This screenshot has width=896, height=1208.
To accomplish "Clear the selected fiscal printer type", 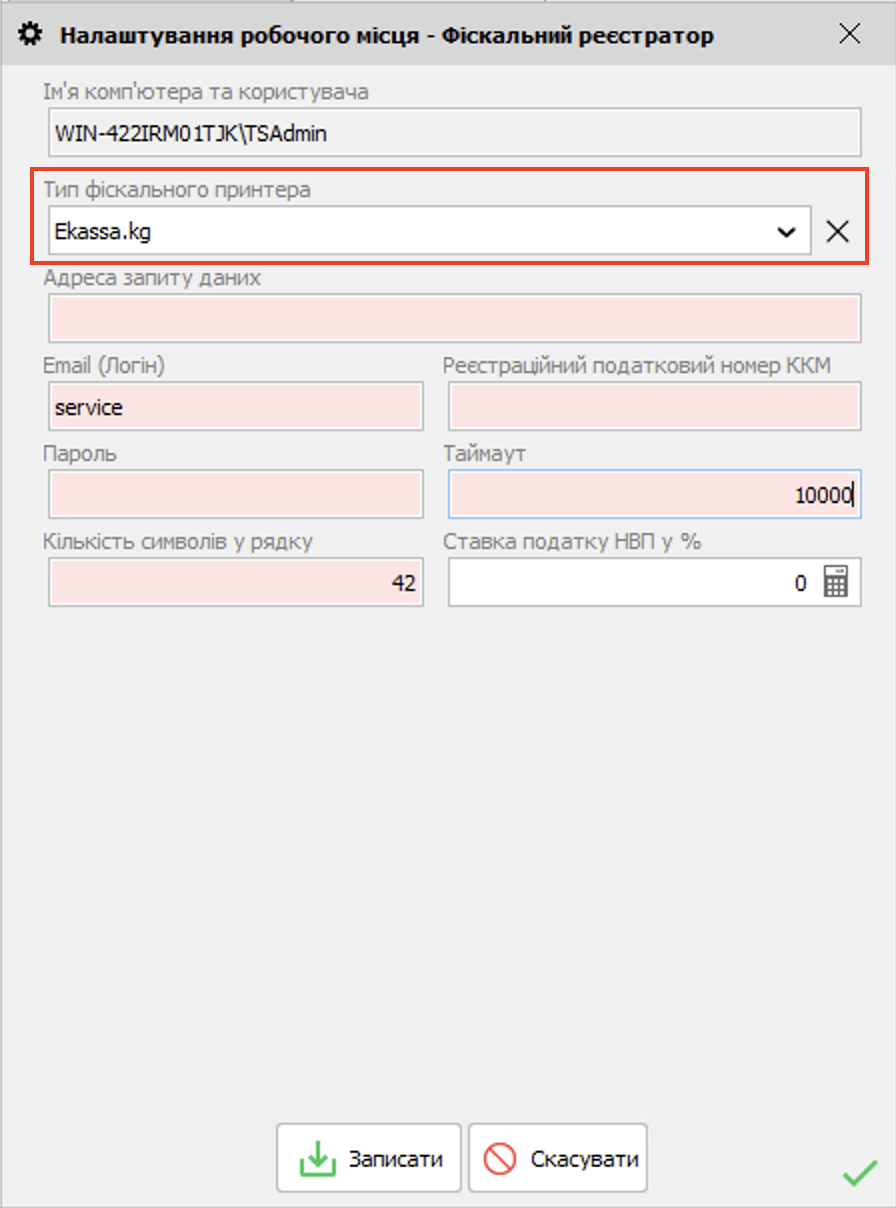I will (837, 232).
